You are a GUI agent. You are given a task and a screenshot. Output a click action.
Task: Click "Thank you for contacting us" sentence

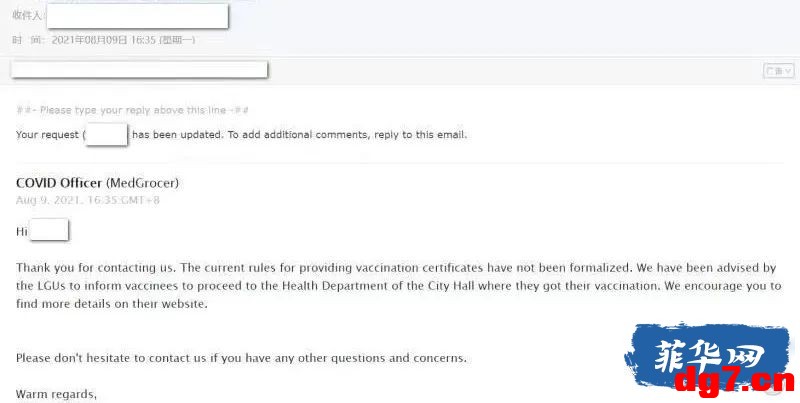tap(96, 268)
